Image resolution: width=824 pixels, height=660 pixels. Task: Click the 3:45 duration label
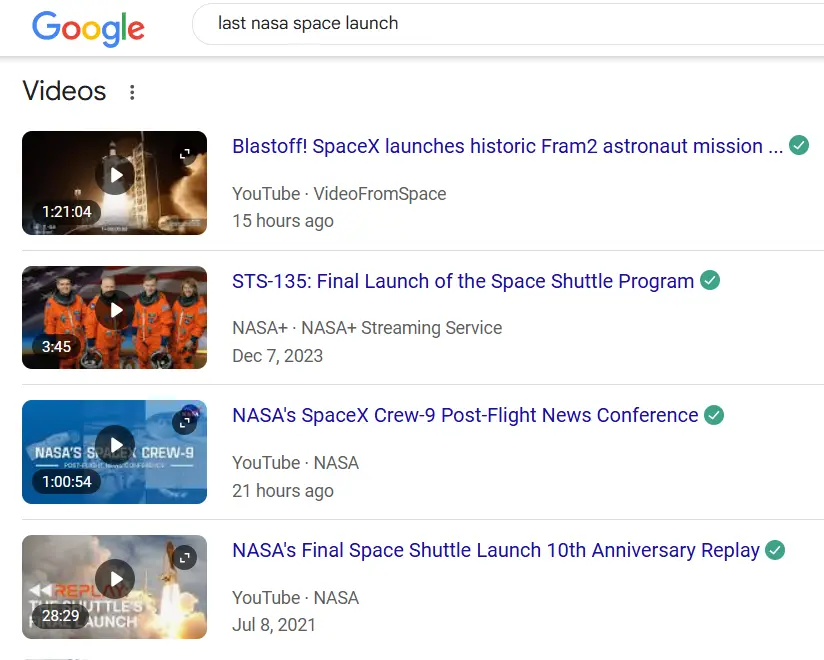57,347
